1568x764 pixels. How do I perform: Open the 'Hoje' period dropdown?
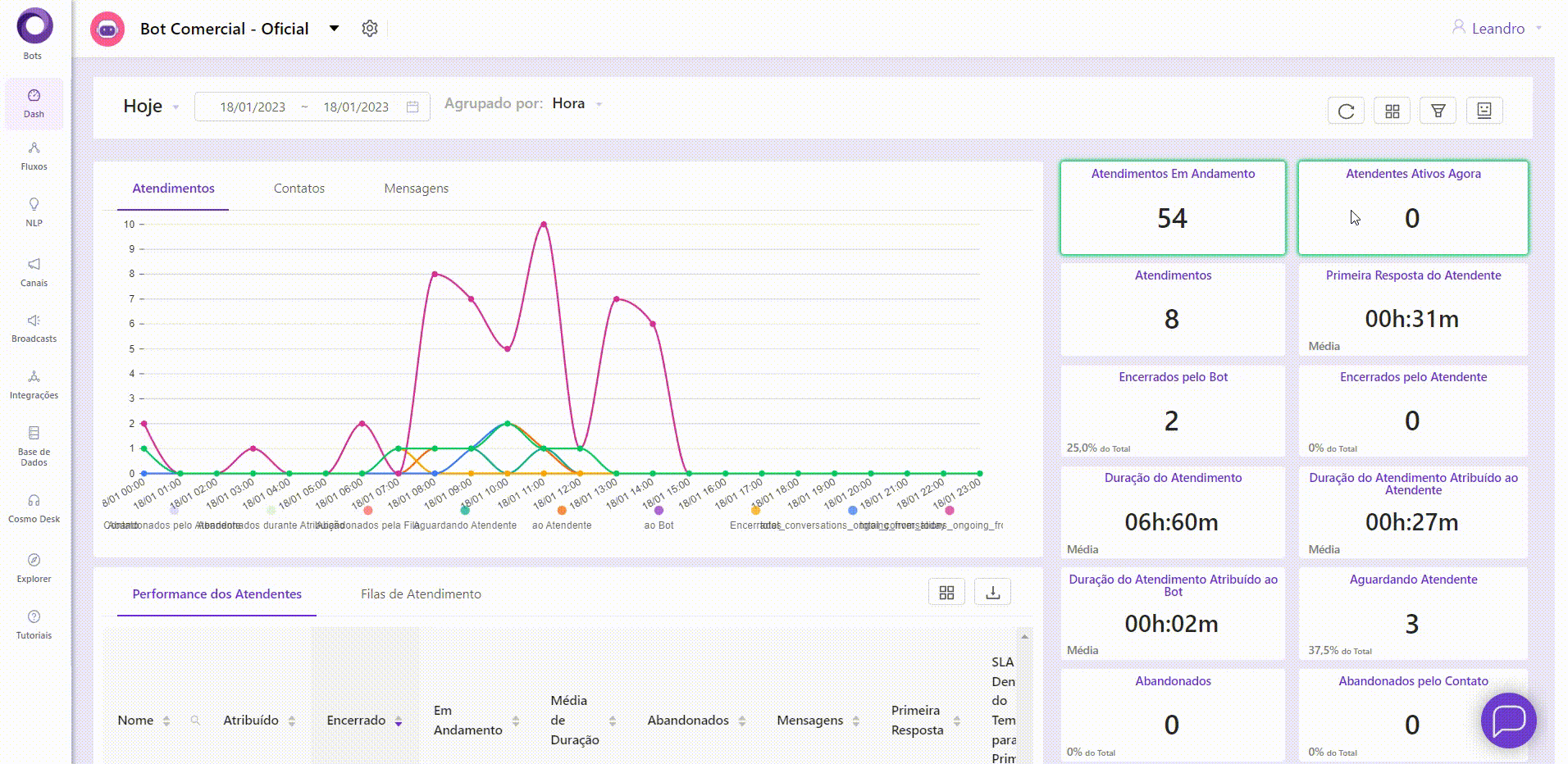(x=151, y=107)
